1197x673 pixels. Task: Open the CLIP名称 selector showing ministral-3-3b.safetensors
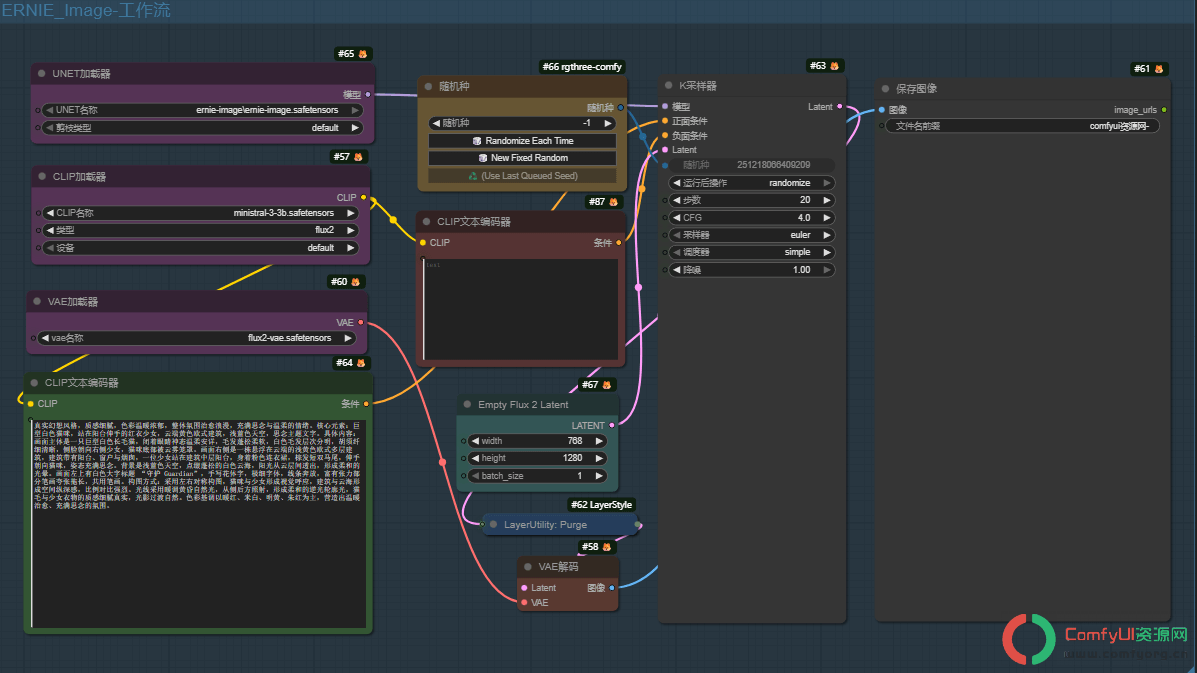tap(200, 213)
